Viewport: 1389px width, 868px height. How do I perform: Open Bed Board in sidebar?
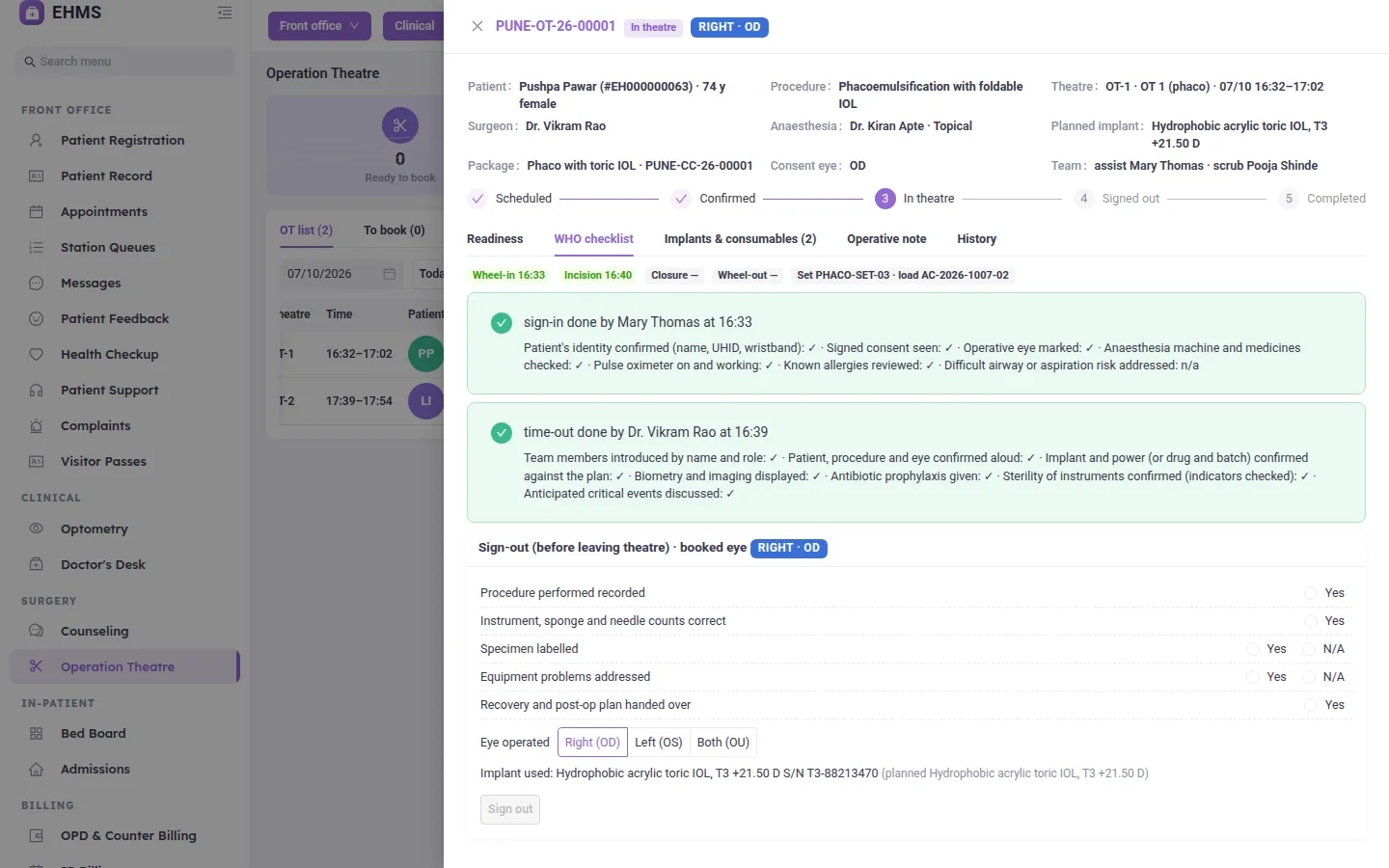pos(94,733)
